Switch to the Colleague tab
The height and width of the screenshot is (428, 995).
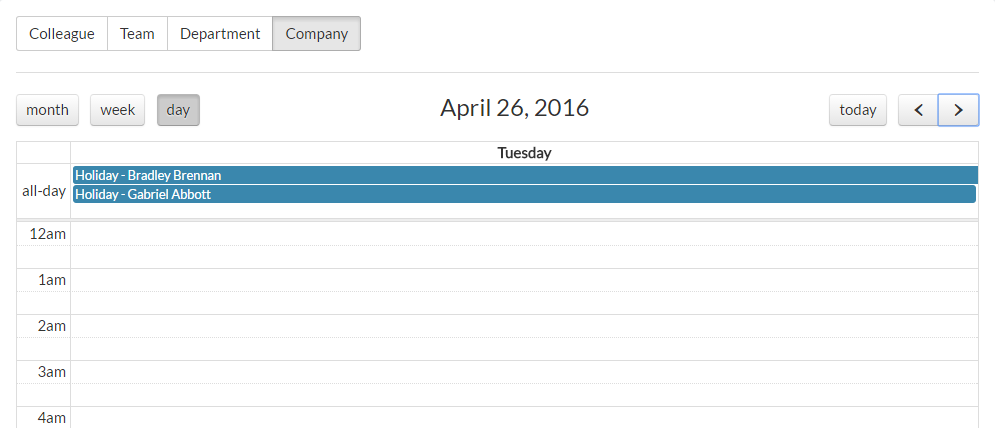coord(62,33)
